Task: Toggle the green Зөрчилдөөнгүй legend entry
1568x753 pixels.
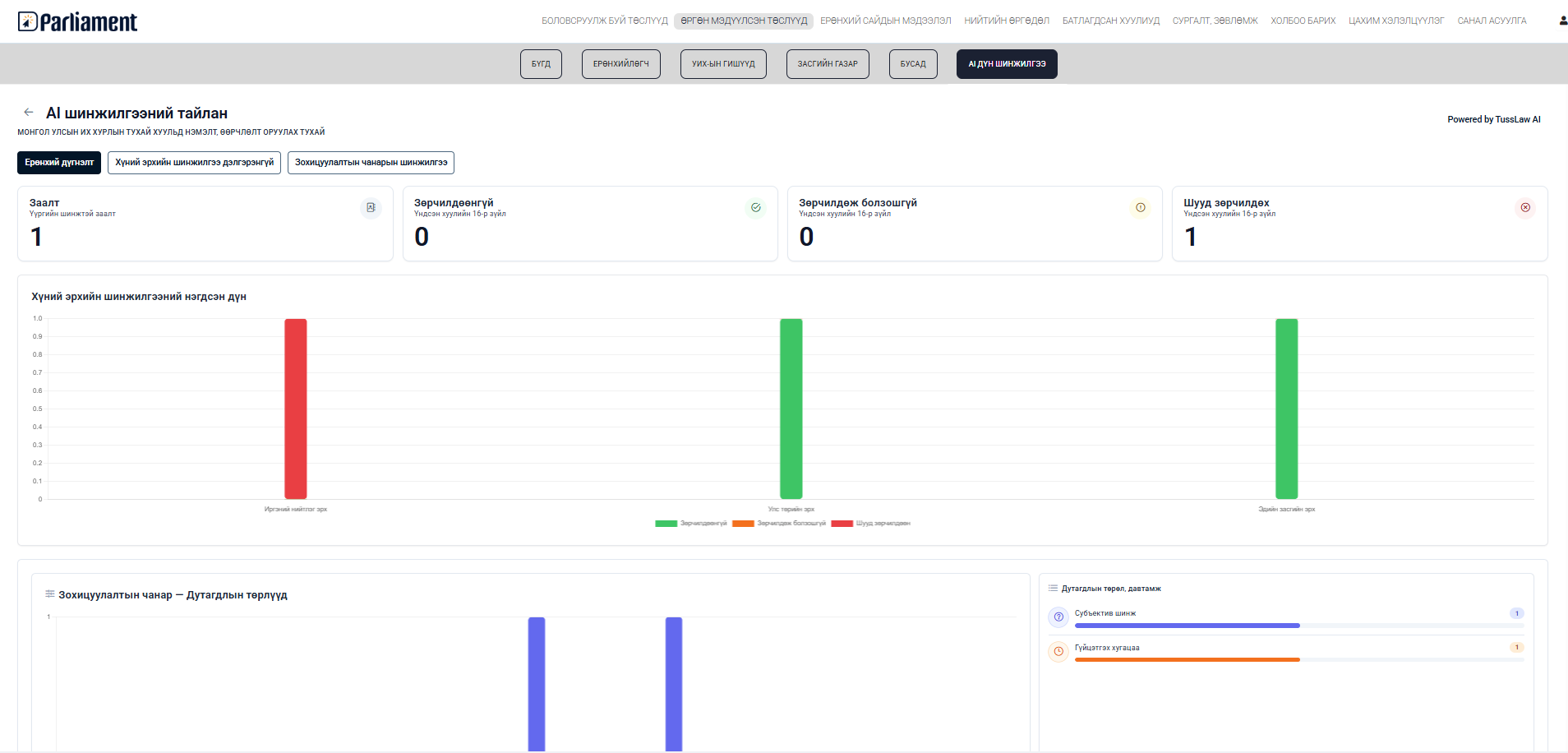Action: pyautogui.click(x=691, y=523)
